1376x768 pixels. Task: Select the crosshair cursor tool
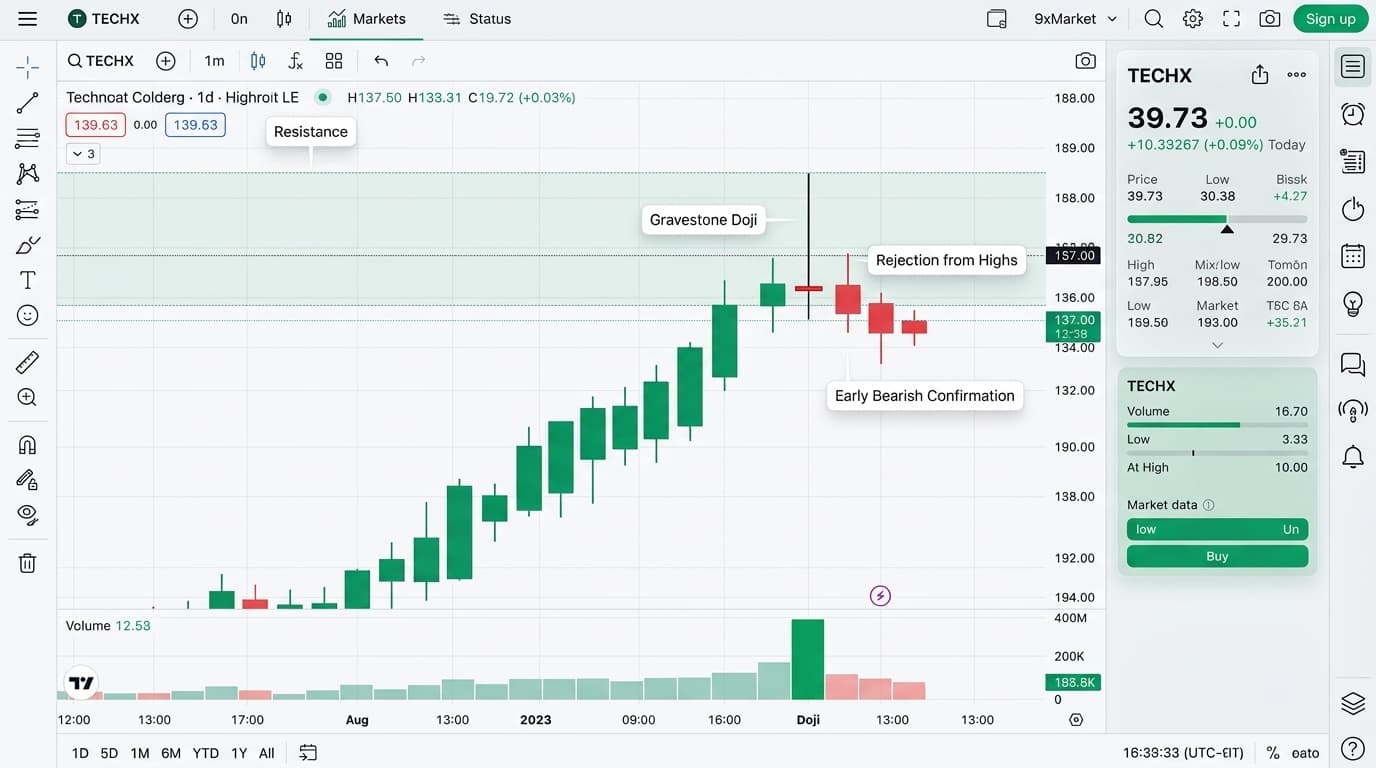click(28, 67)
